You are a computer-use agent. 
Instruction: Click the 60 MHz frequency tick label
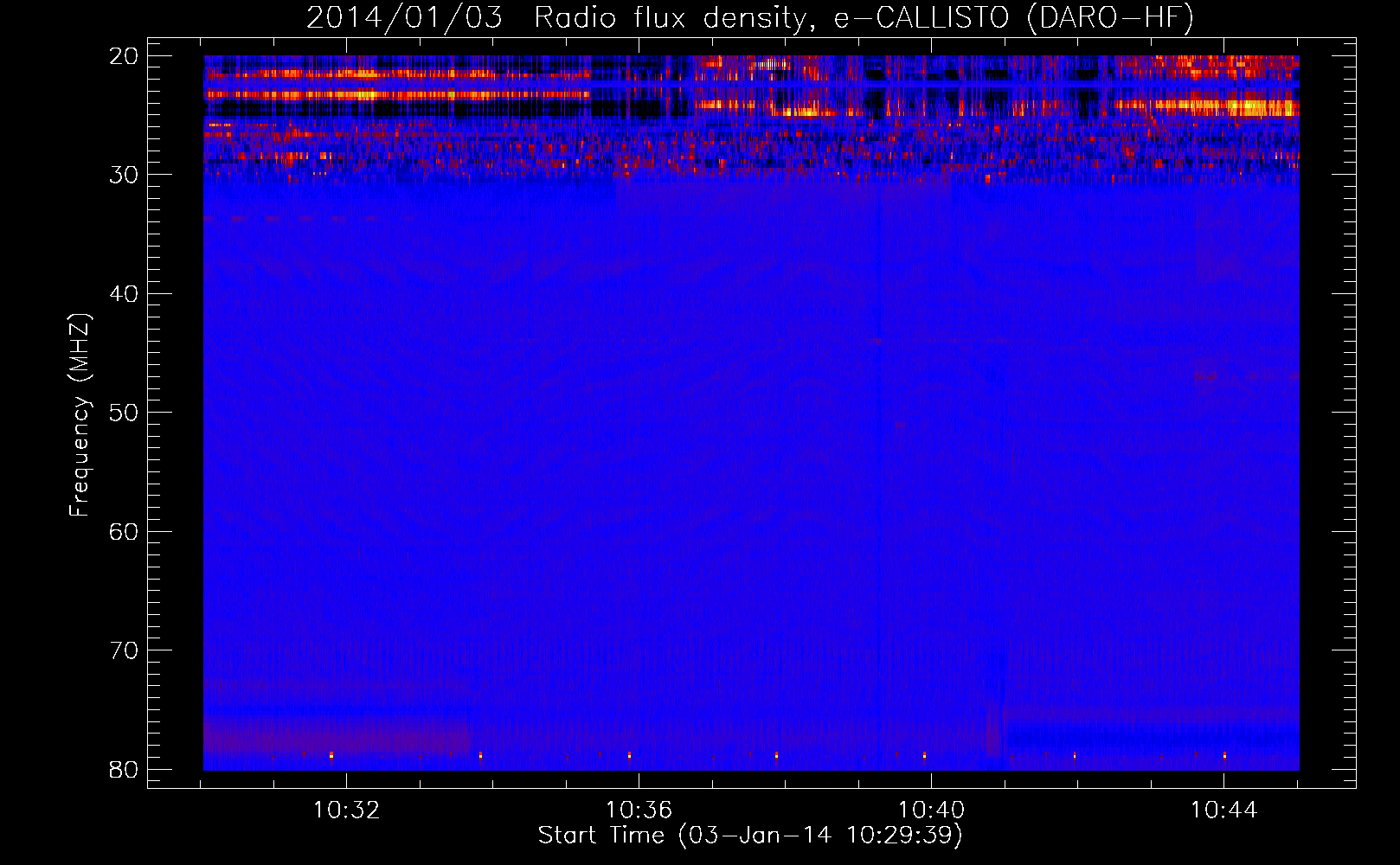(x=125, y=532)
